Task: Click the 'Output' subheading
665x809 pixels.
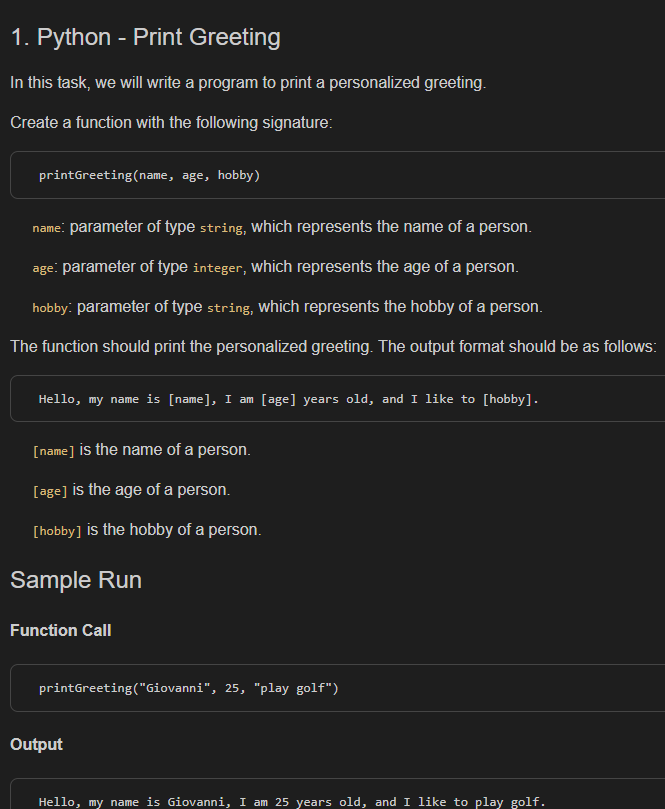Action: 36,745
